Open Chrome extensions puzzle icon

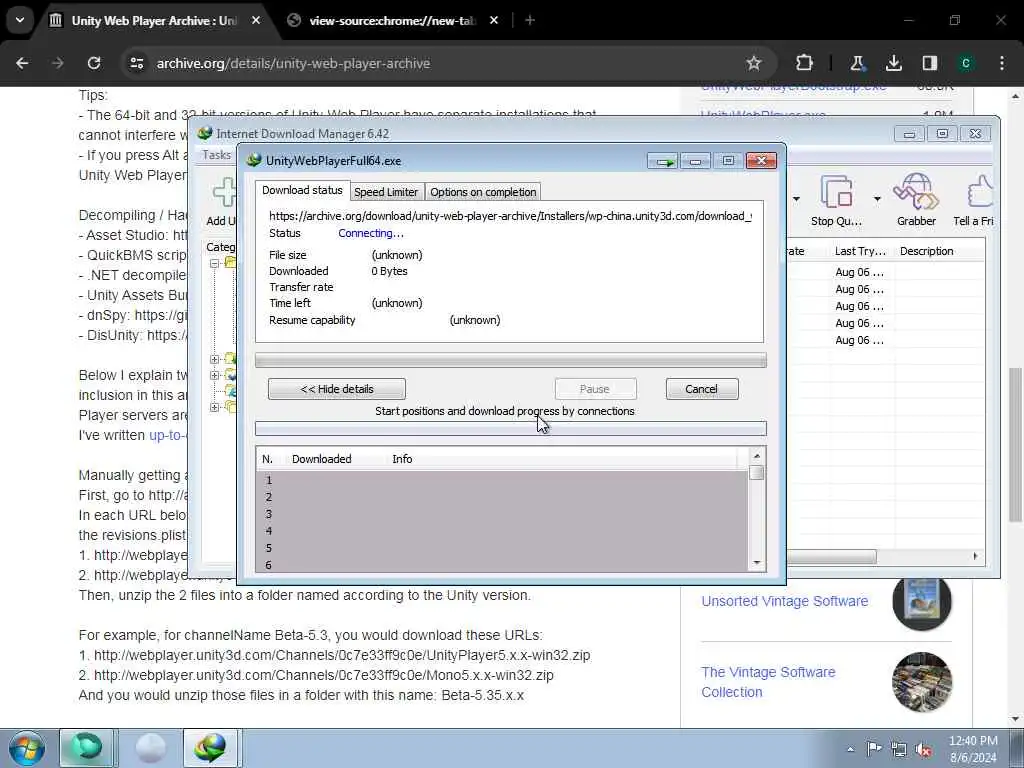tap(804, 63)
